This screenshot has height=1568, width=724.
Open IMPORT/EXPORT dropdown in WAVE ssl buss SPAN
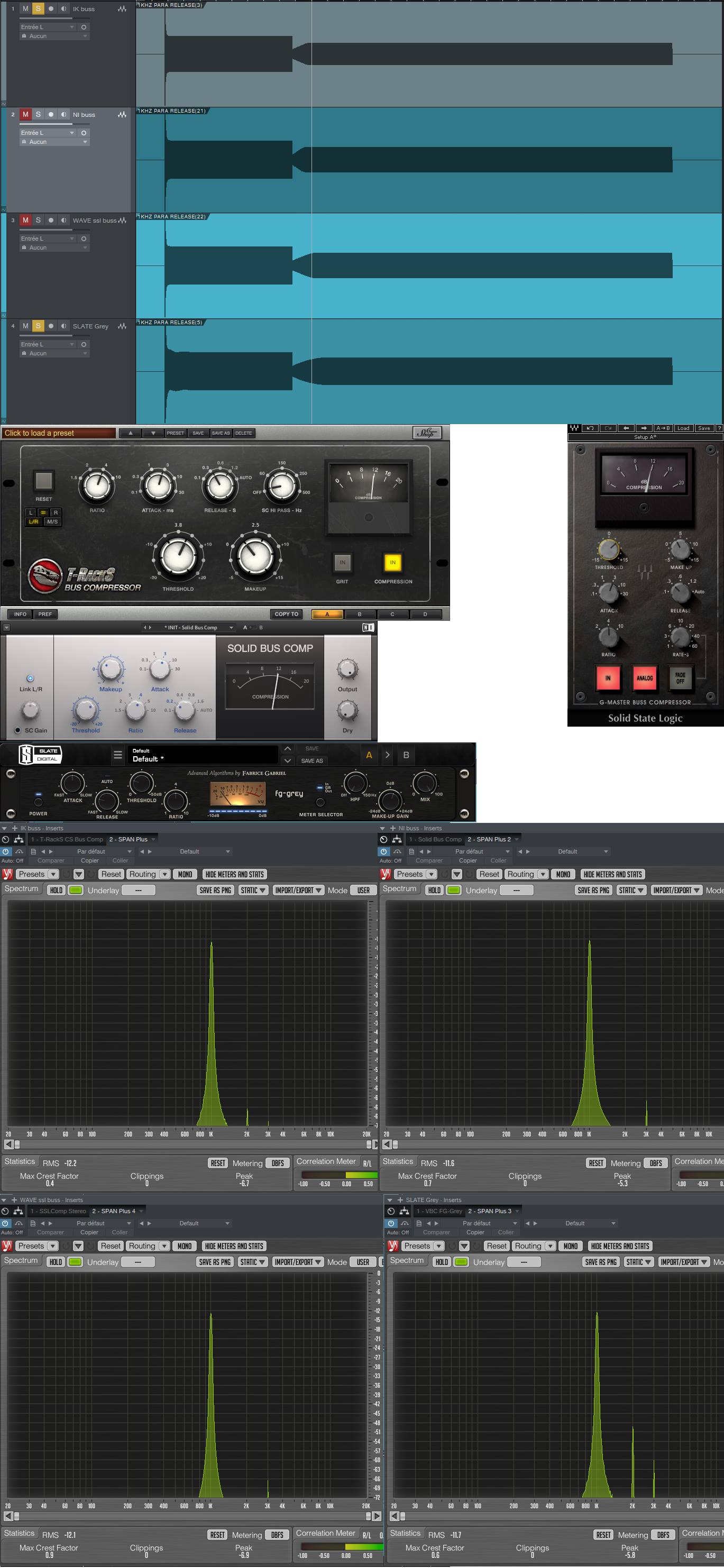tap(298, 1262)
